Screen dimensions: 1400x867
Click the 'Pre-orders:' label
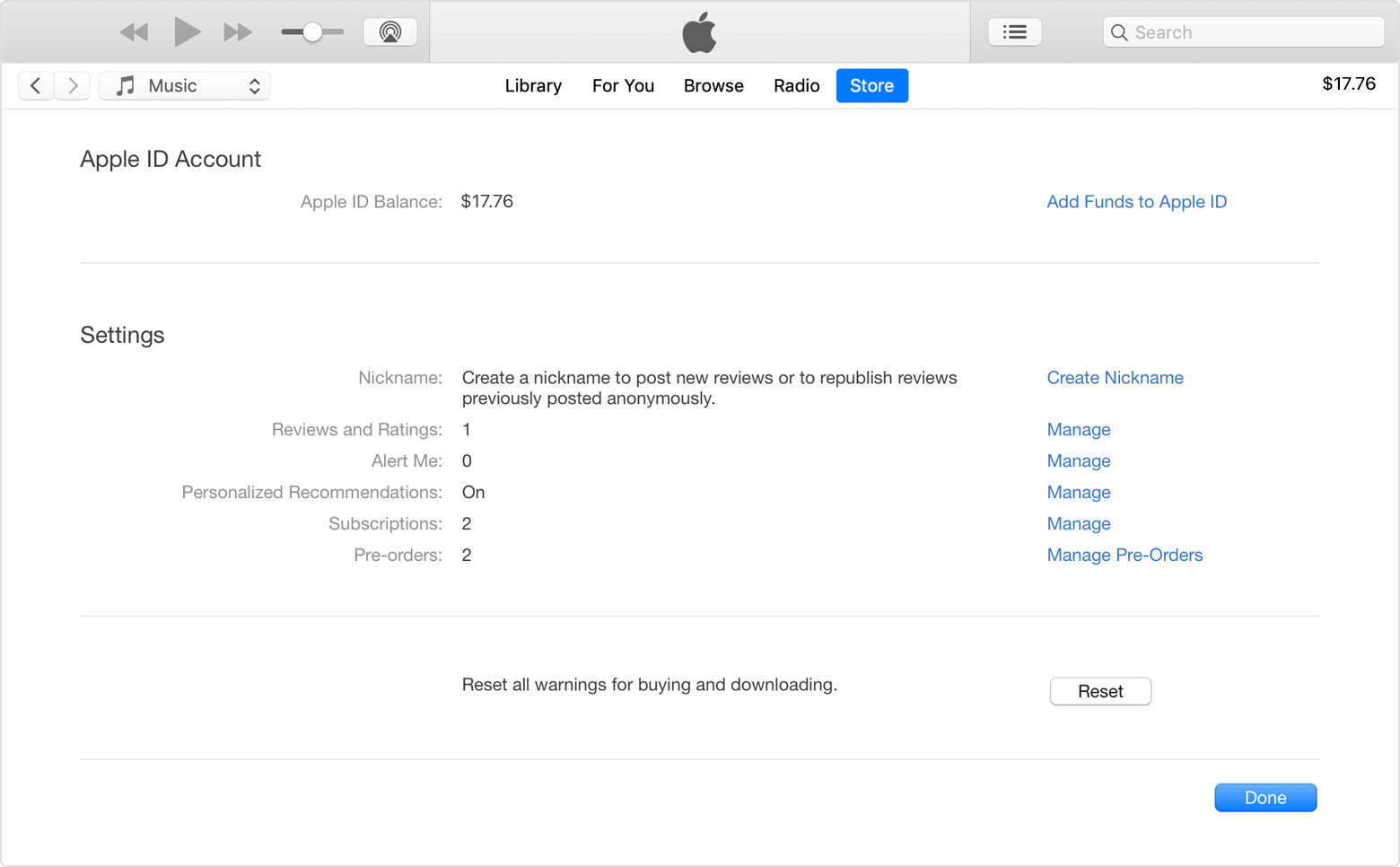(398, 556)
